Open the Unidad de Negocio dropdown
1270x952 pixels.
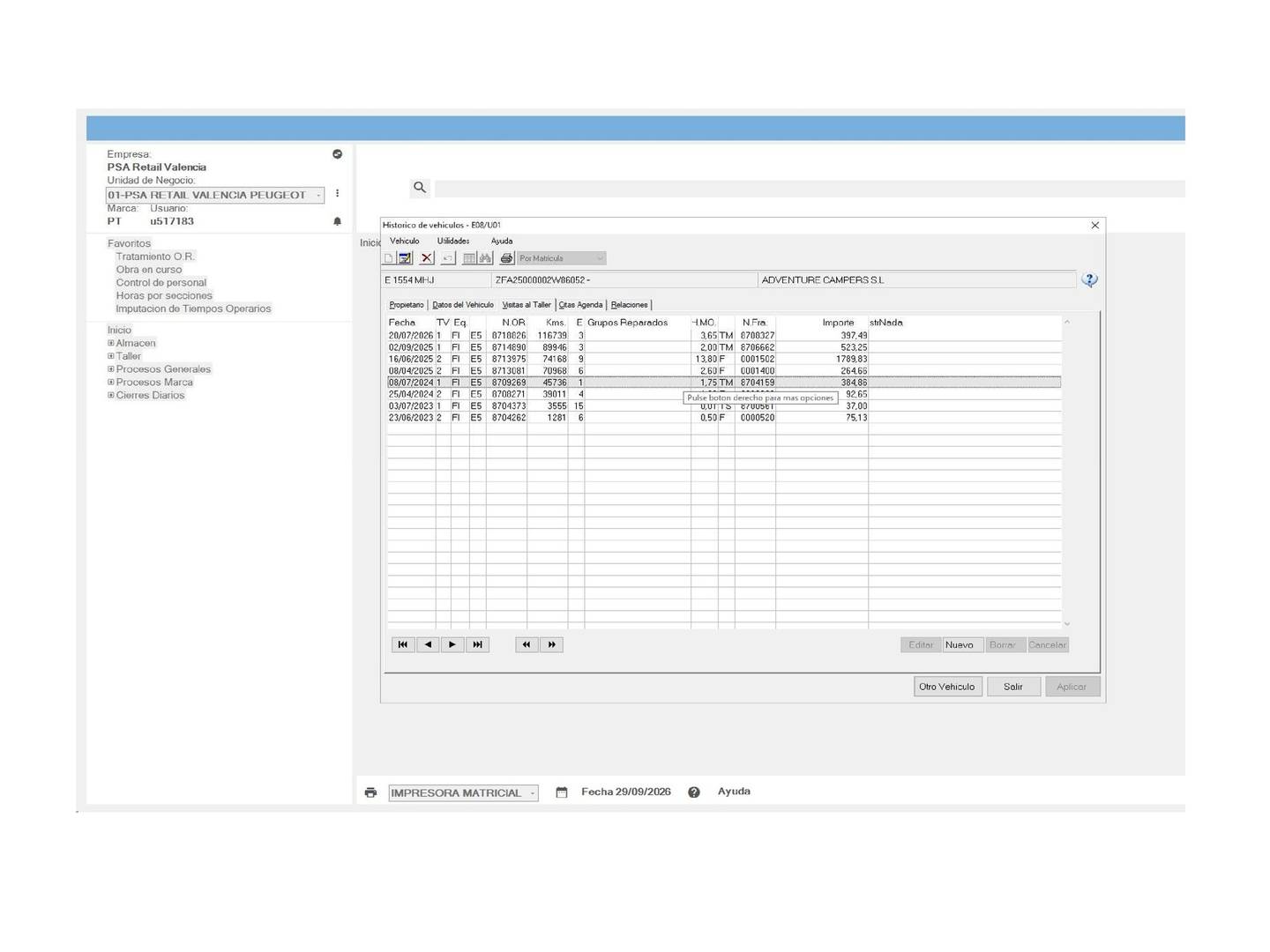(215, 195)
